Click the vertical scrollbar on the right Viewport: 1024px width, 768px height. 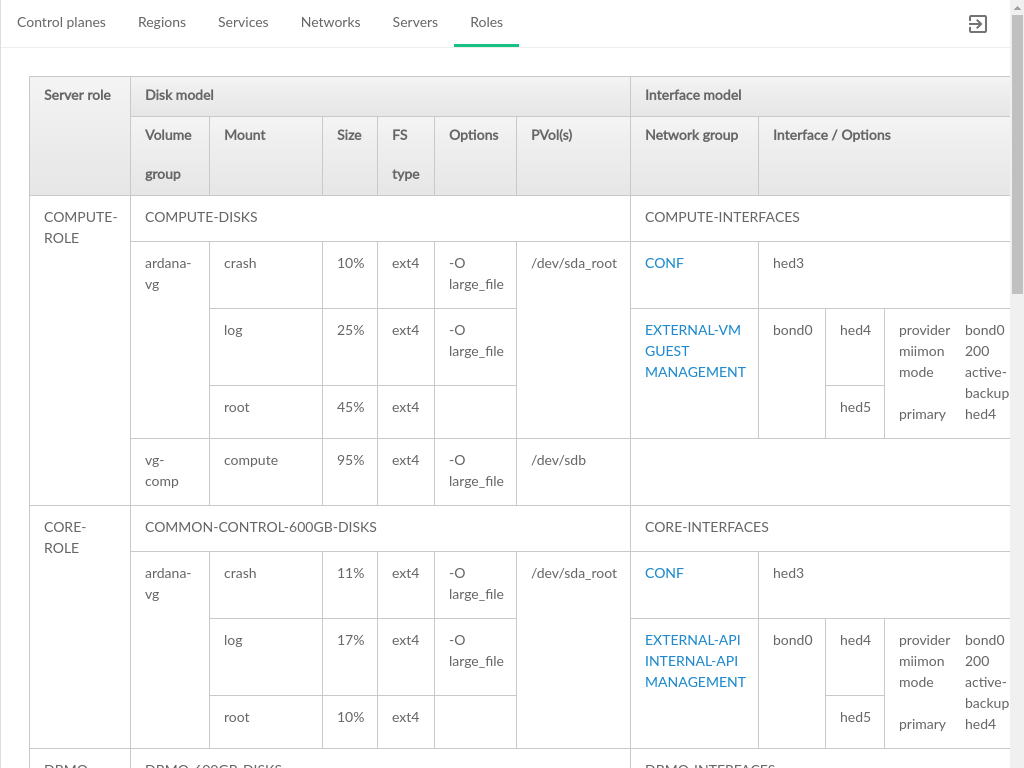[1017, 150]
